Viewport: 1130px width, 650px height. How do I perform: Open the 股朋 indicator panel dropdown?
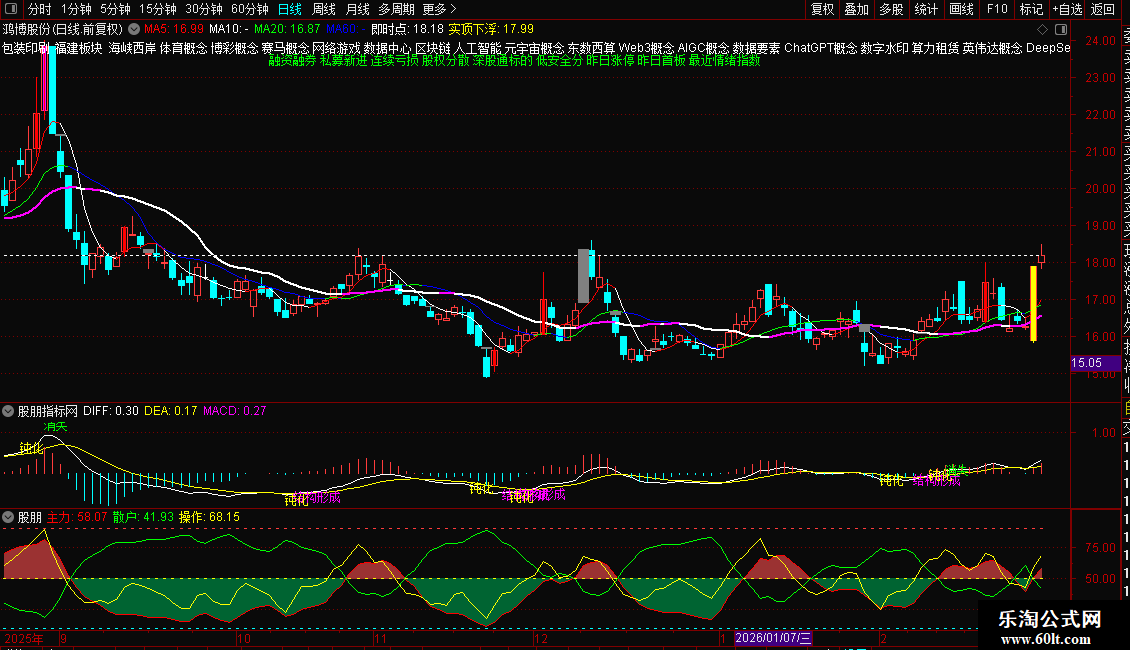9,517
